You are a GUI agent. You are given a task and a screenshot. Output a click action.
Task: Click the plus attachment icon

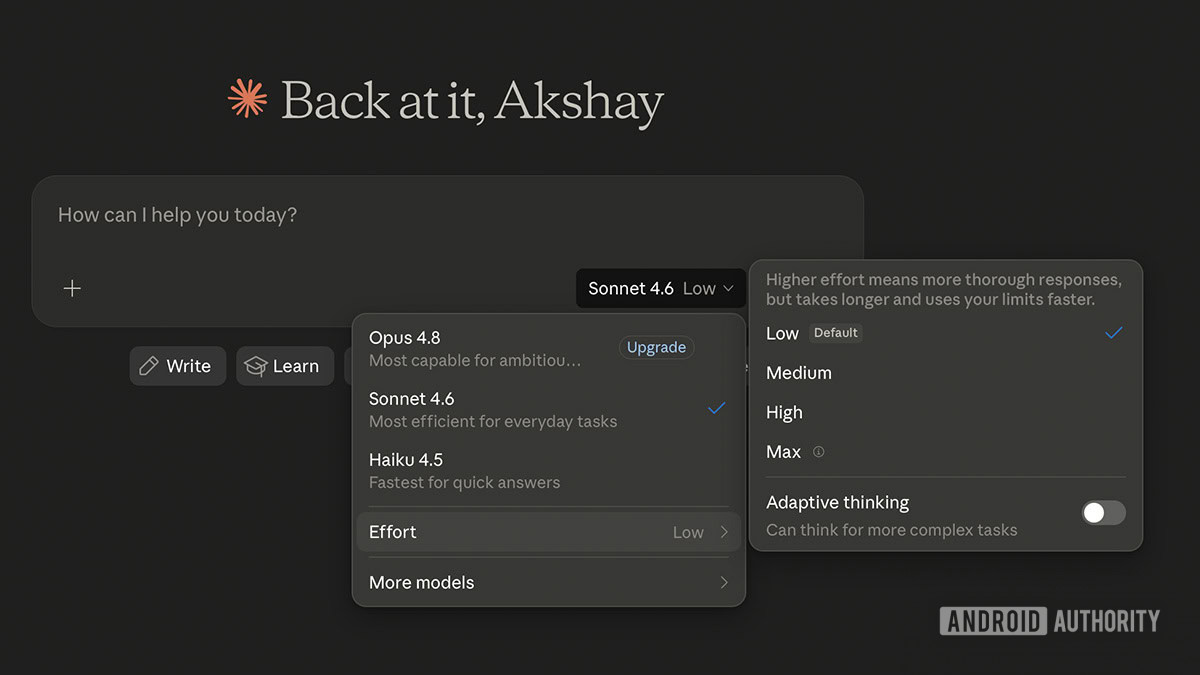coord(72,288)
